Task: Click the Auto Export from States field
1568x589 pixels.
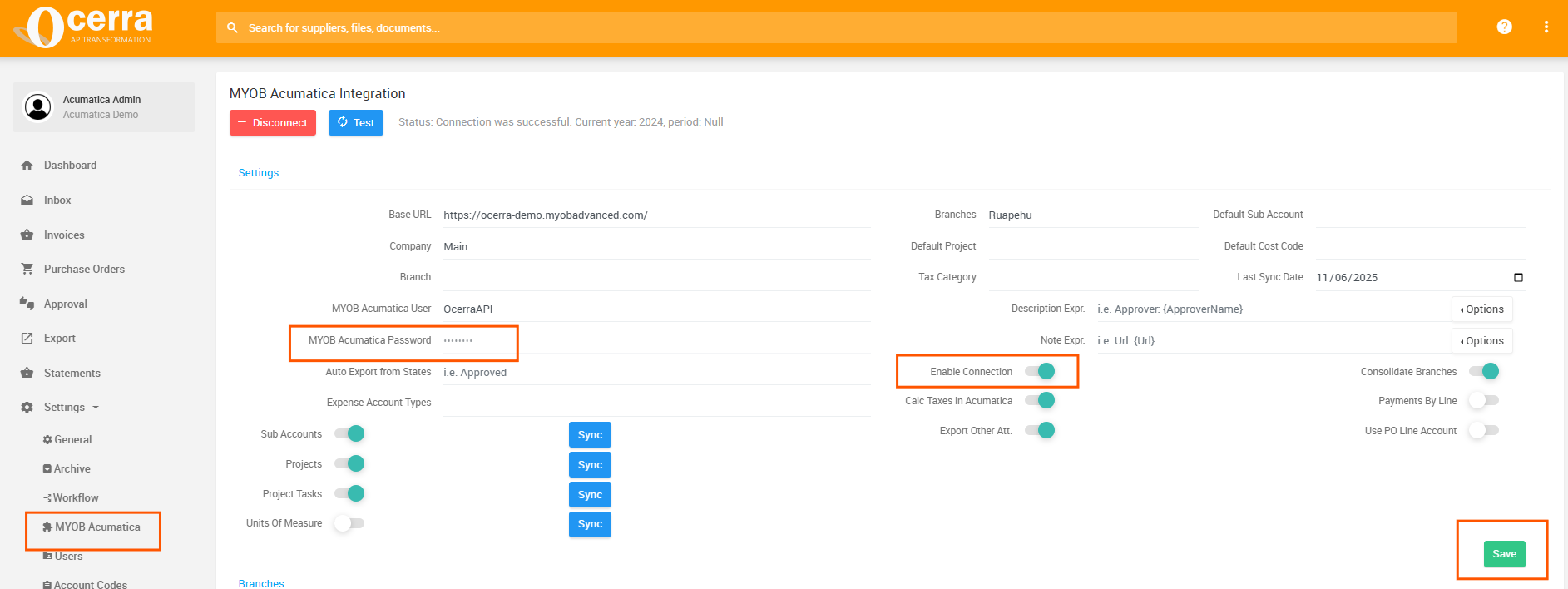Action: [x=656, y=372]
